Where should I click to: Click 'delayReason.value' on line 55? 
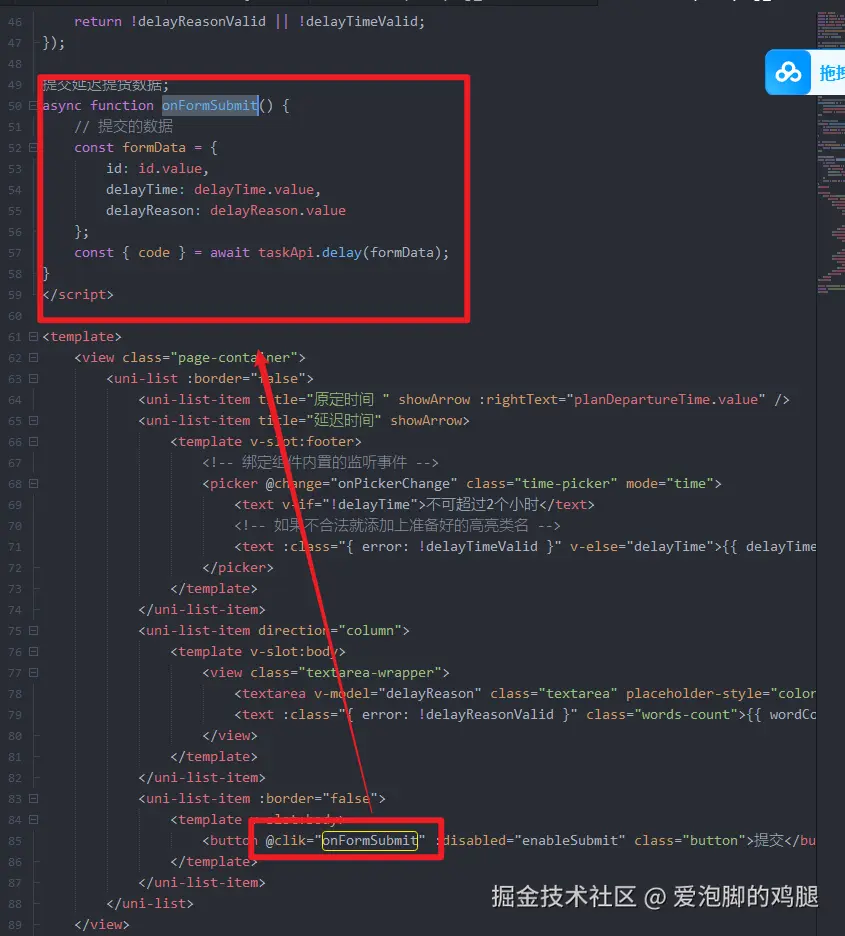tap(277, 211)
